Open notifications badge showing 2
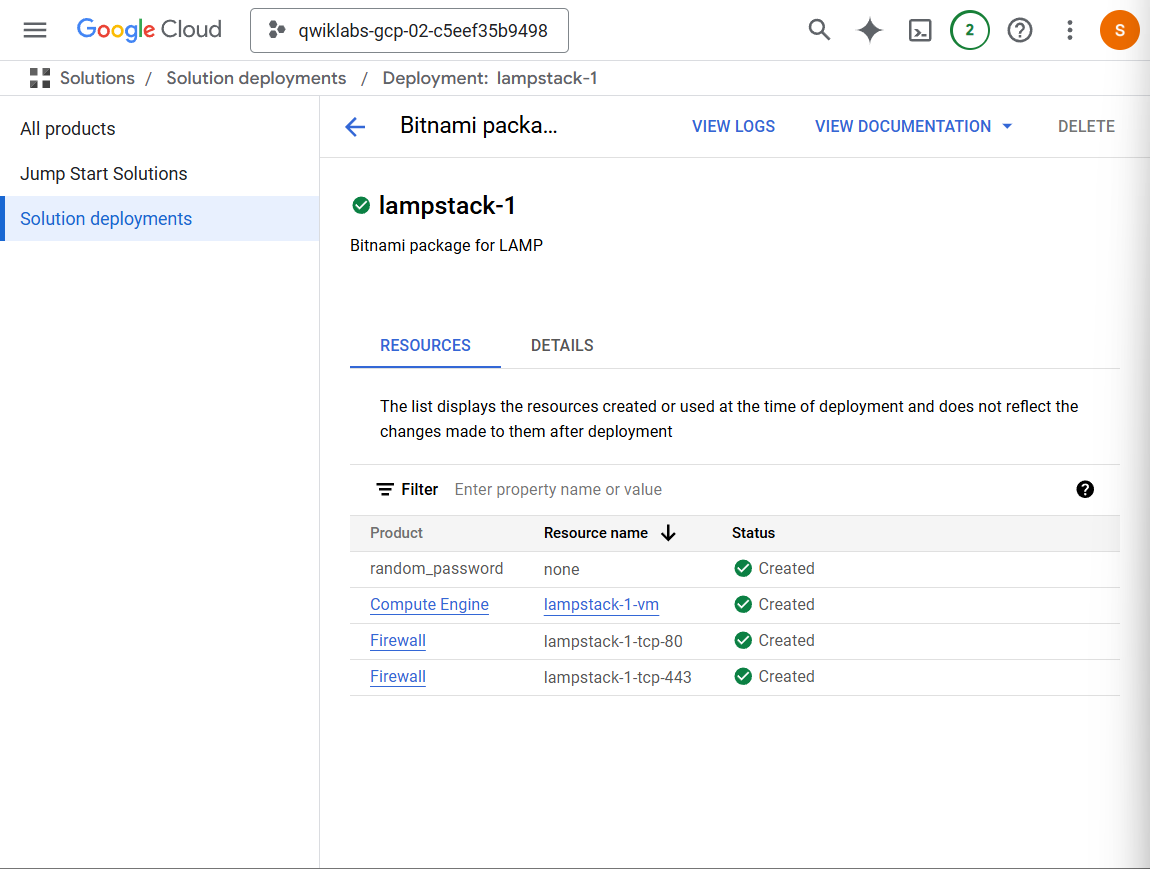The image size is (1150, 869). pos(970,30)
